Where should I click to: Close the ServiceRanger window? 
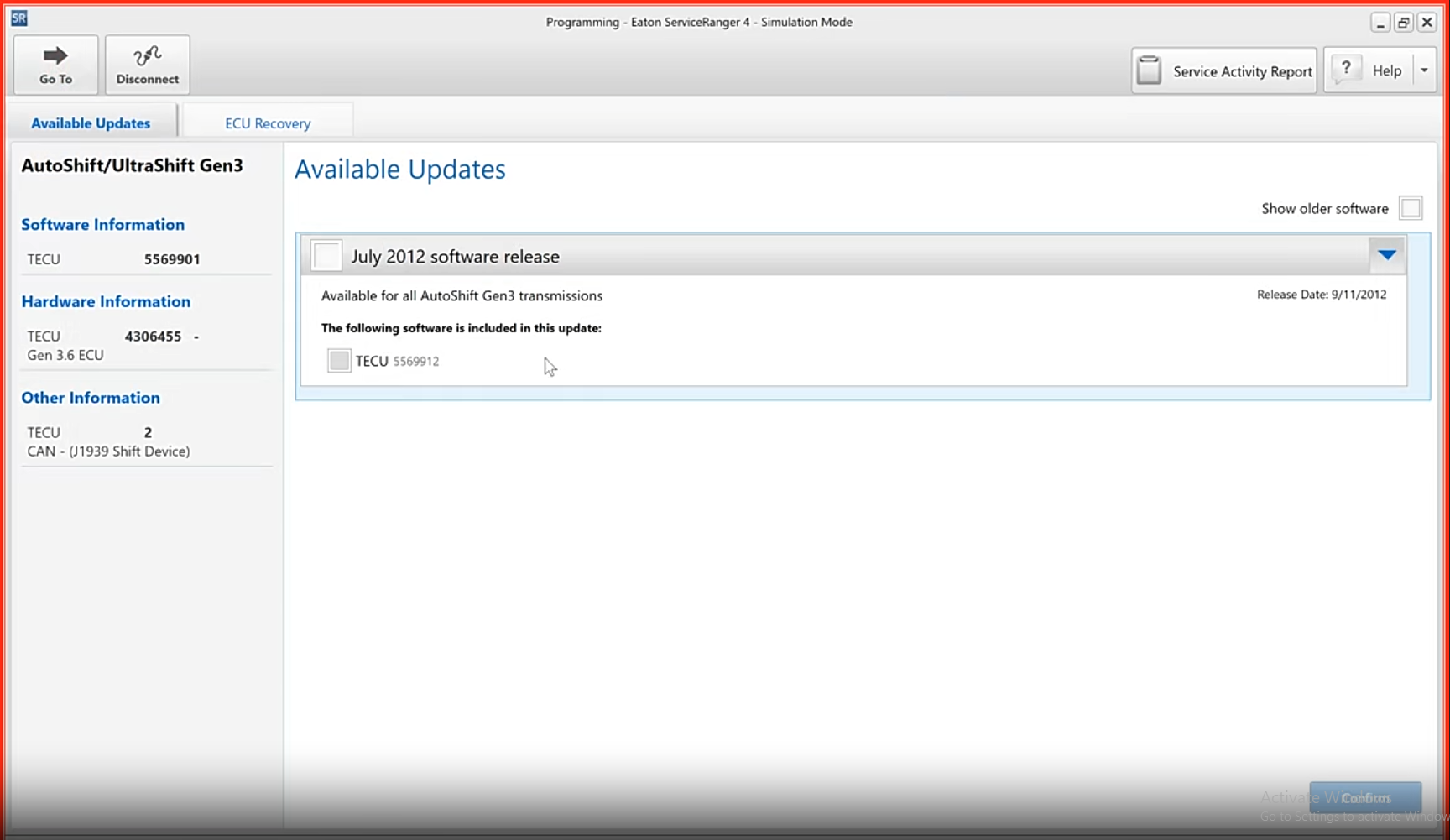pos(1427,23)
